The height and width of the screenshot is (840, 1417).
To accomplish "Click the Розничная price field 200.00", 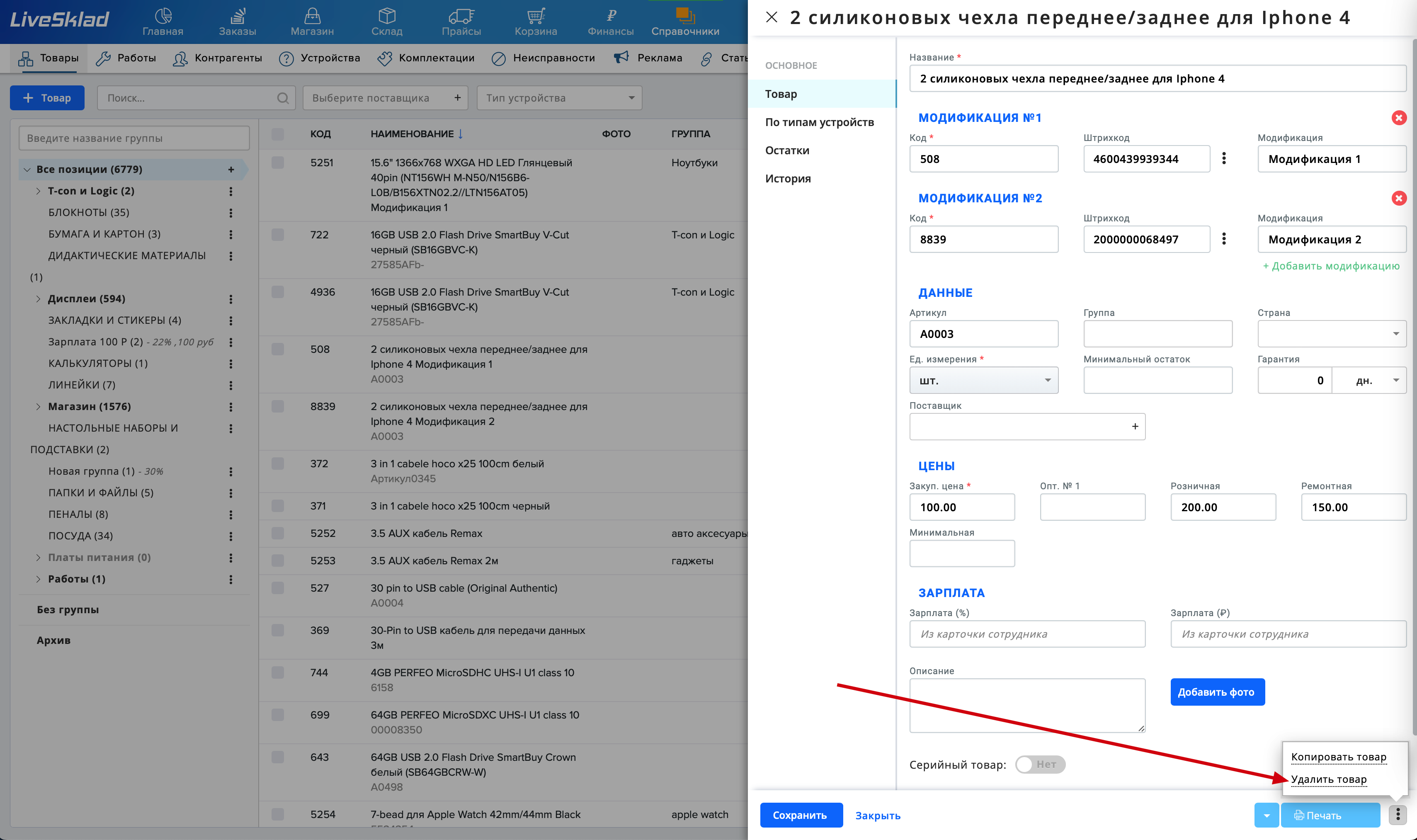I will tap(1223, 507).
